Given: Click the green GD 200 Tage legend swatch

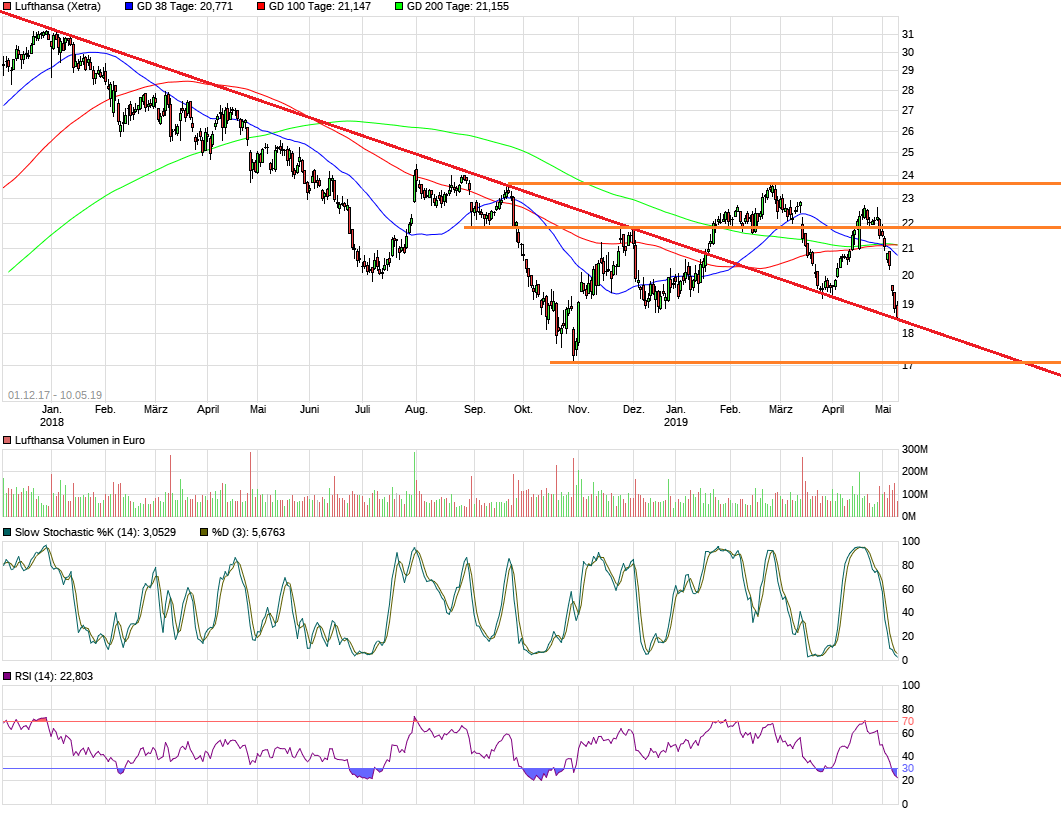Looking at the screenshot, I should coord(399,6).
